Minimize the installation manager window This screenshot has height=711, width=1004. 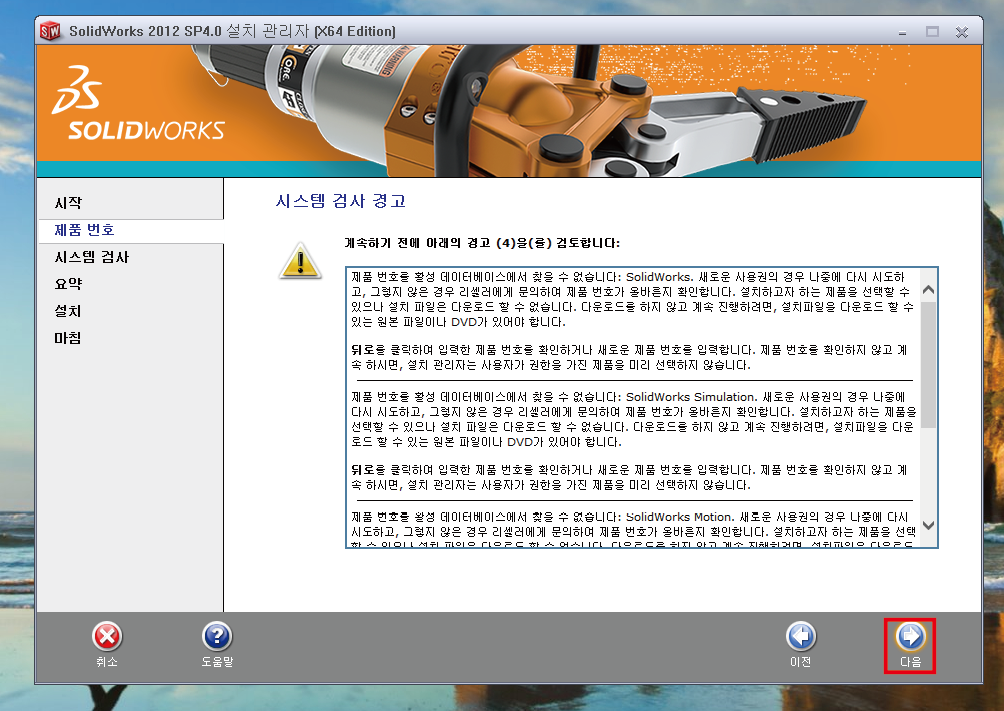point(902,31)
